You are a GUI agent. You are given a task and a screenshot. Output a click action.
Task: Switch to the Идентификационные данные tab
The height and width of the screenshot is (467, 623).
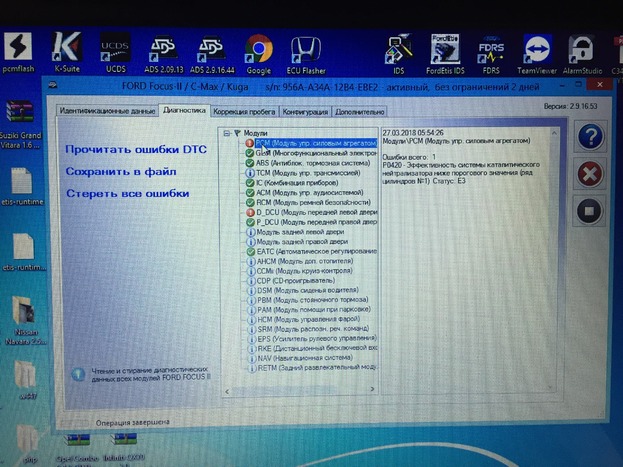[x=107, y=111]
